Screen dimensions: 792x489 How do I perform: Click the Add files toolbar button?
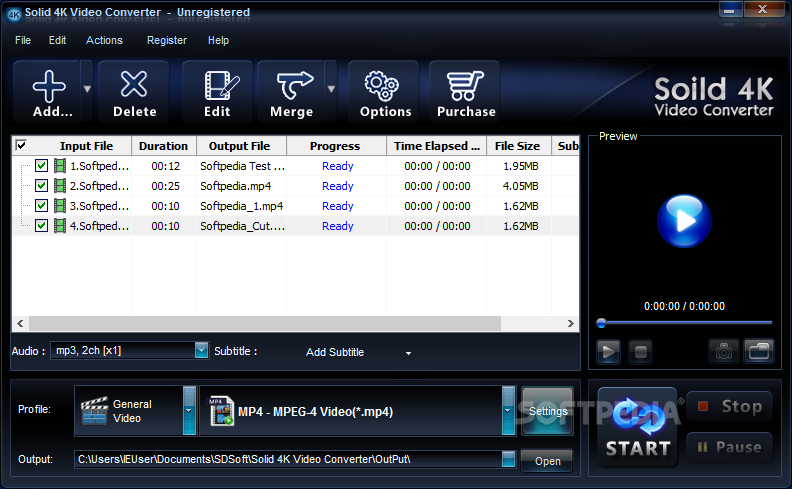tap(47, 91)
